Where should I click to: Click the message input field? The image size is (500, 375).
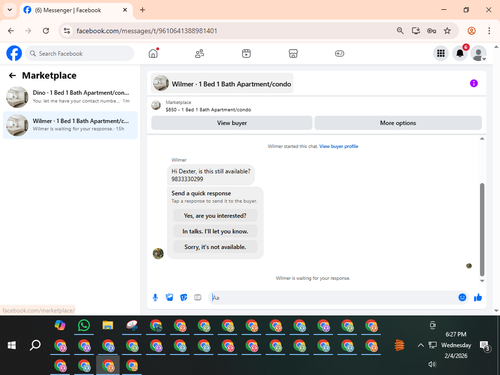(333, 297)
